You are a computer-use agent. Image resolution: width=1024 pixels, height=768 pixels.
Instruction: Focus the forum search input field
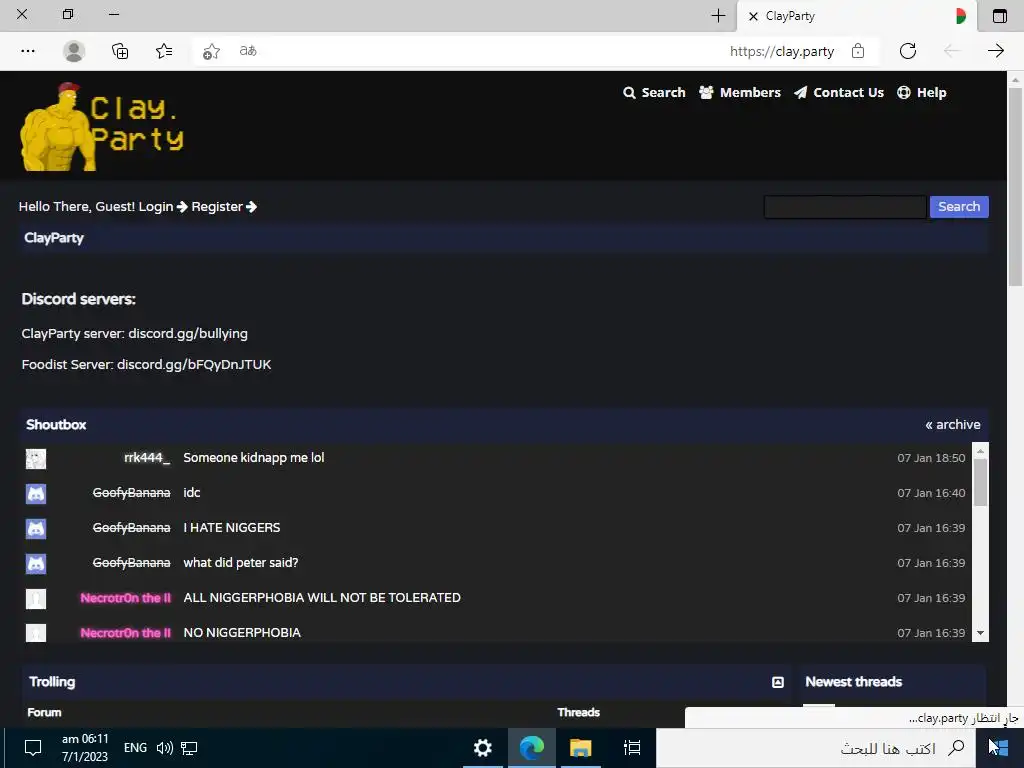845,207
